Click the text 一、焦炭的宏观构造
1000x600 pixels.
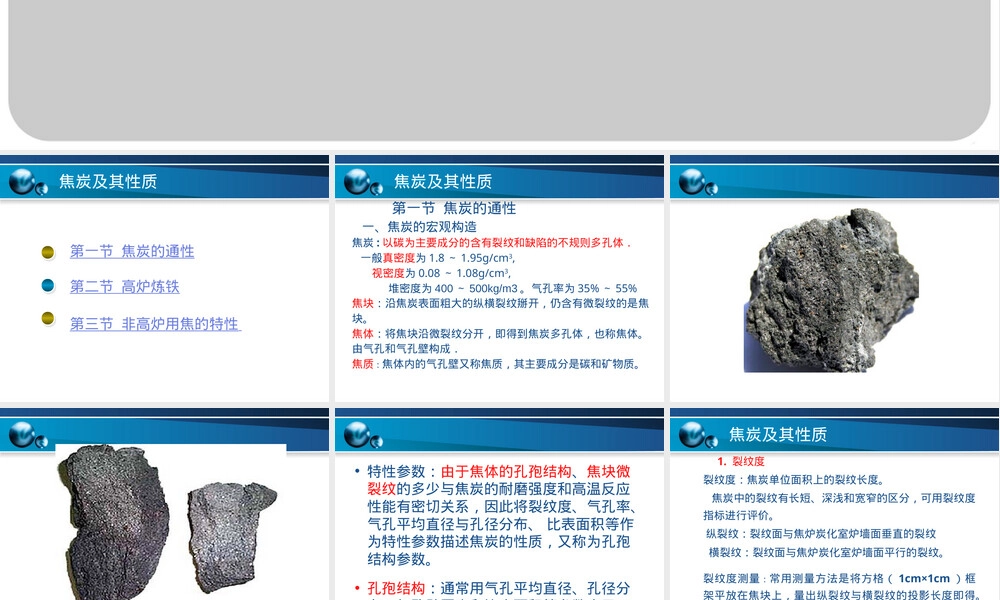click(419, 227)
